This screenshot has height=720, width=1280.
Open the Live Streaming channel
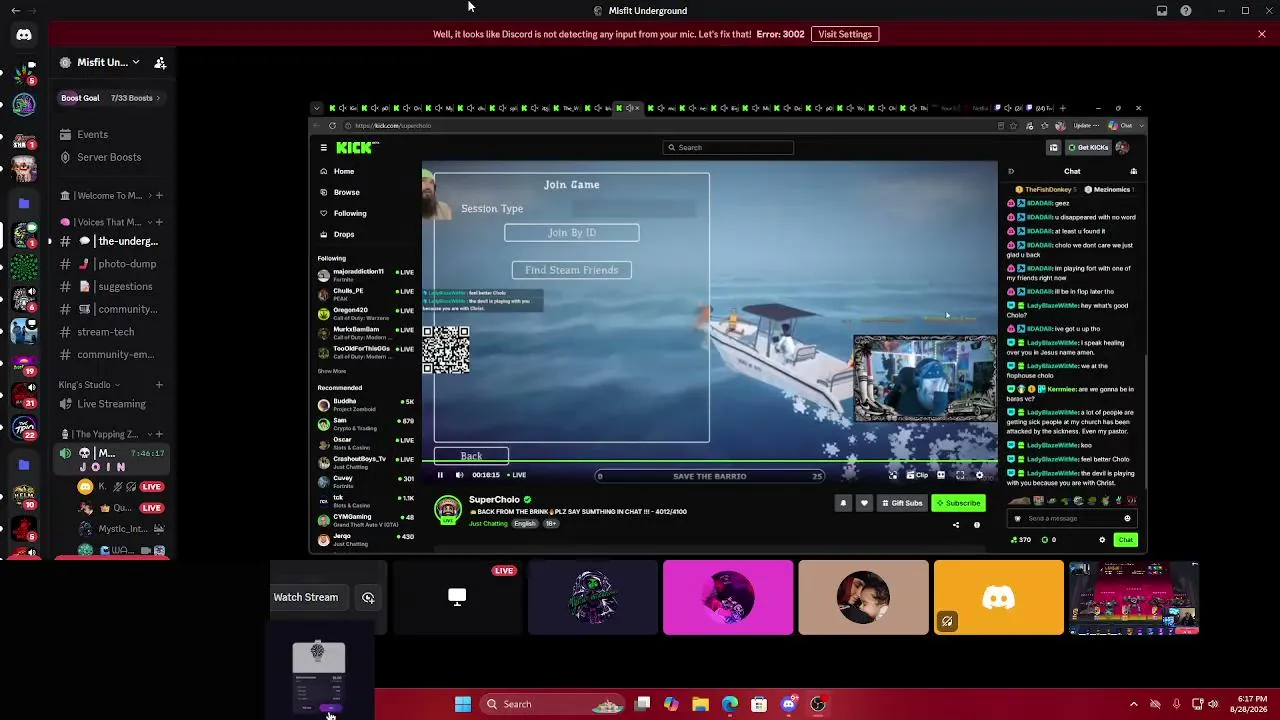112,404
